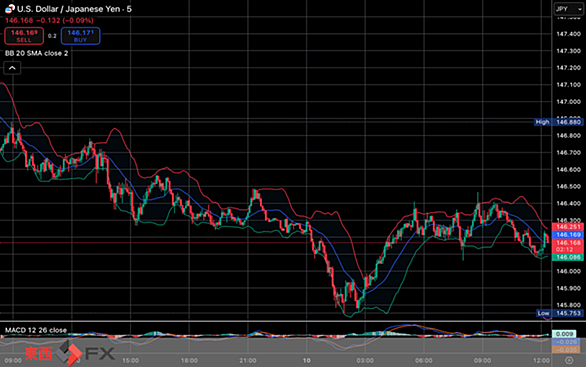Click the MACD 12 26 close indicator label

[x=36, y=330]
